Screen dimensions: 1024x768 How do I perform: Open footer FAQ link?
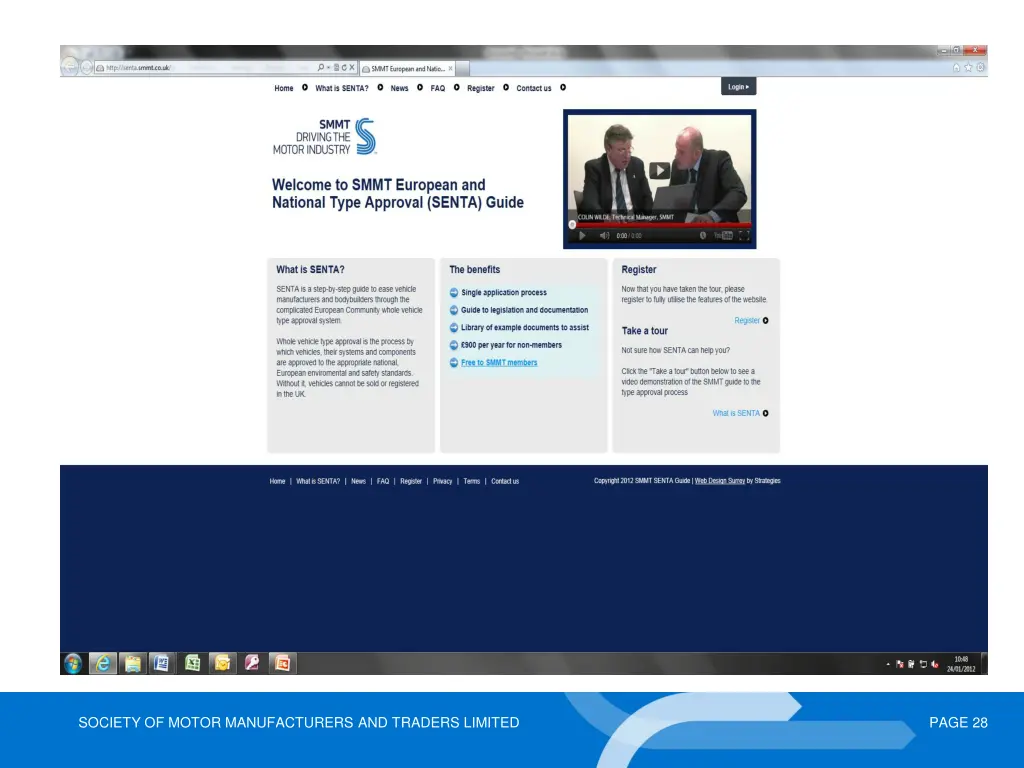(383, 481)
